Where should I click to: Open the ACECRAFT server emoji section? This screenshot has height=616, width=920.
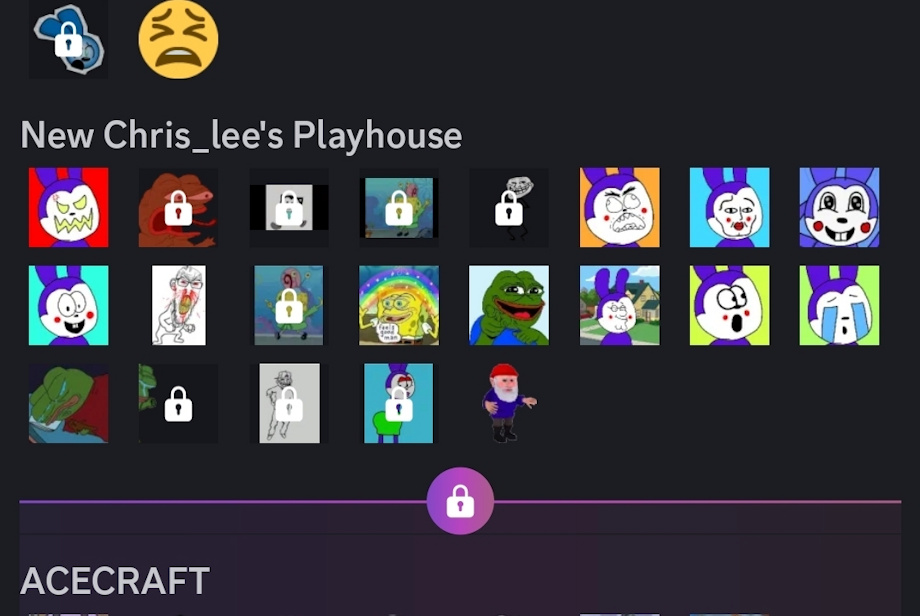click(115, 581)
